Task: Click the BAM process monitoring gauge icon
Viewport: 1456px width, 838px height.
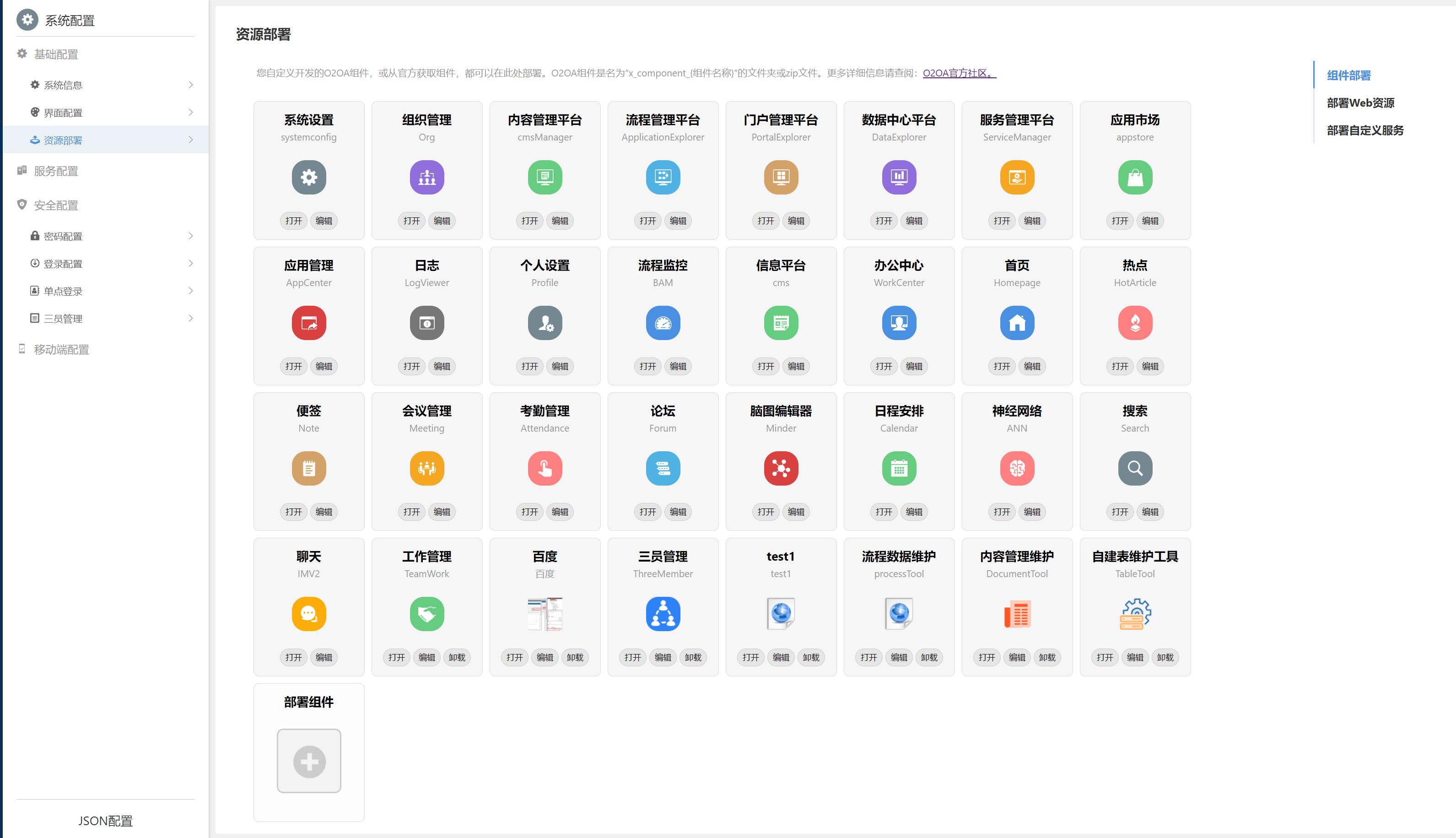Action: [x=663, y=323]
